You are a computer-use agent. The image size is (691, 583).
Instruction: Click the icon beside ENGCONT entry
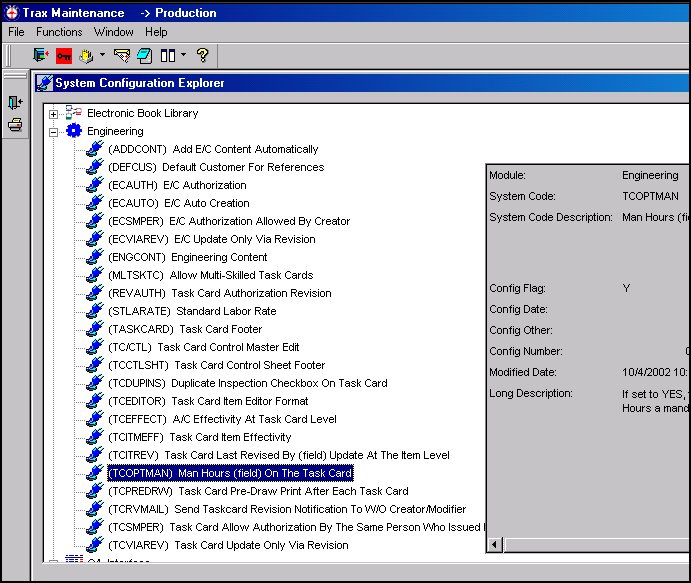[94, 257]
